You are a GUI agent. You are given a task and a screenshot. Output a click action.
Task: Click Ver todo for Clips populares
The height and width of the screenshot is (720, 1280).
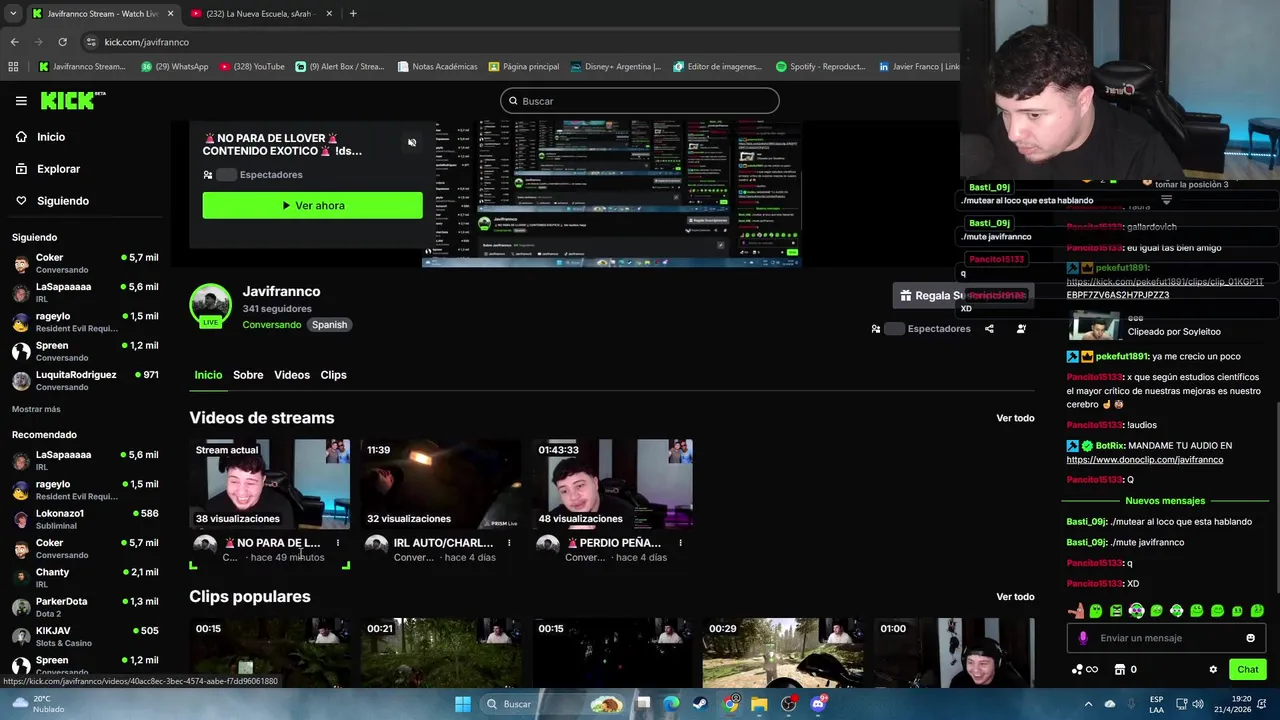click(x=1015, y=597)
